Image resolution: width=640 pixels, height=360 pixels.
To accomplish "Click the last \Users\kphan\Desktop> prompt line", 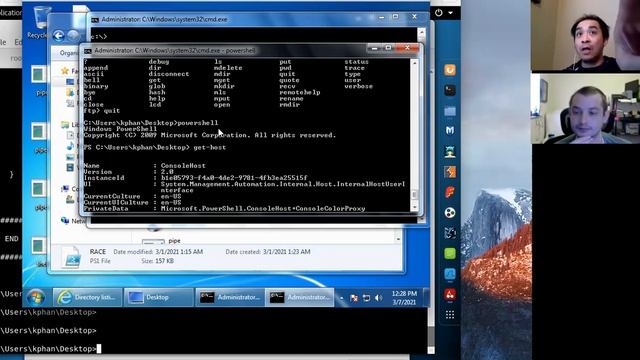I will coord(48,349).
